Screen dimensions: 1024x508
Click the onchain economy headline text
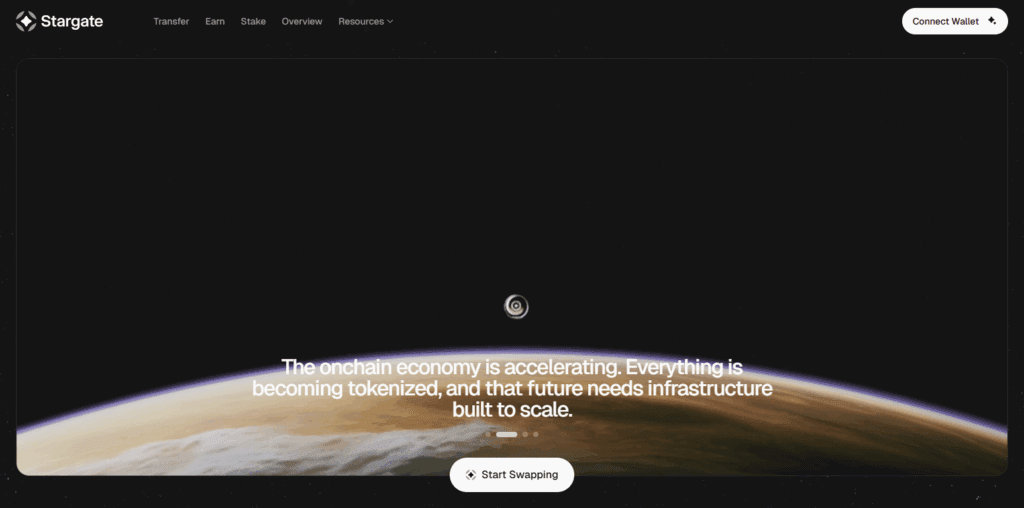[x=512, y=388]
